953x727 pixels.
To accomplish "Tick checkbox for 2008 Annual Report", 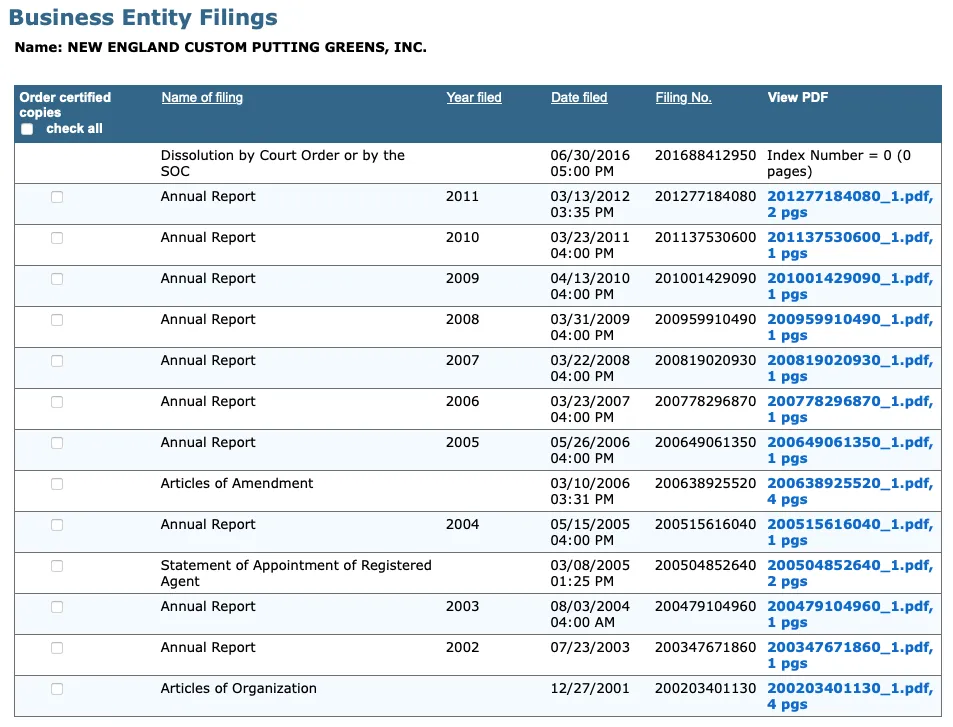I will (57, 320).
